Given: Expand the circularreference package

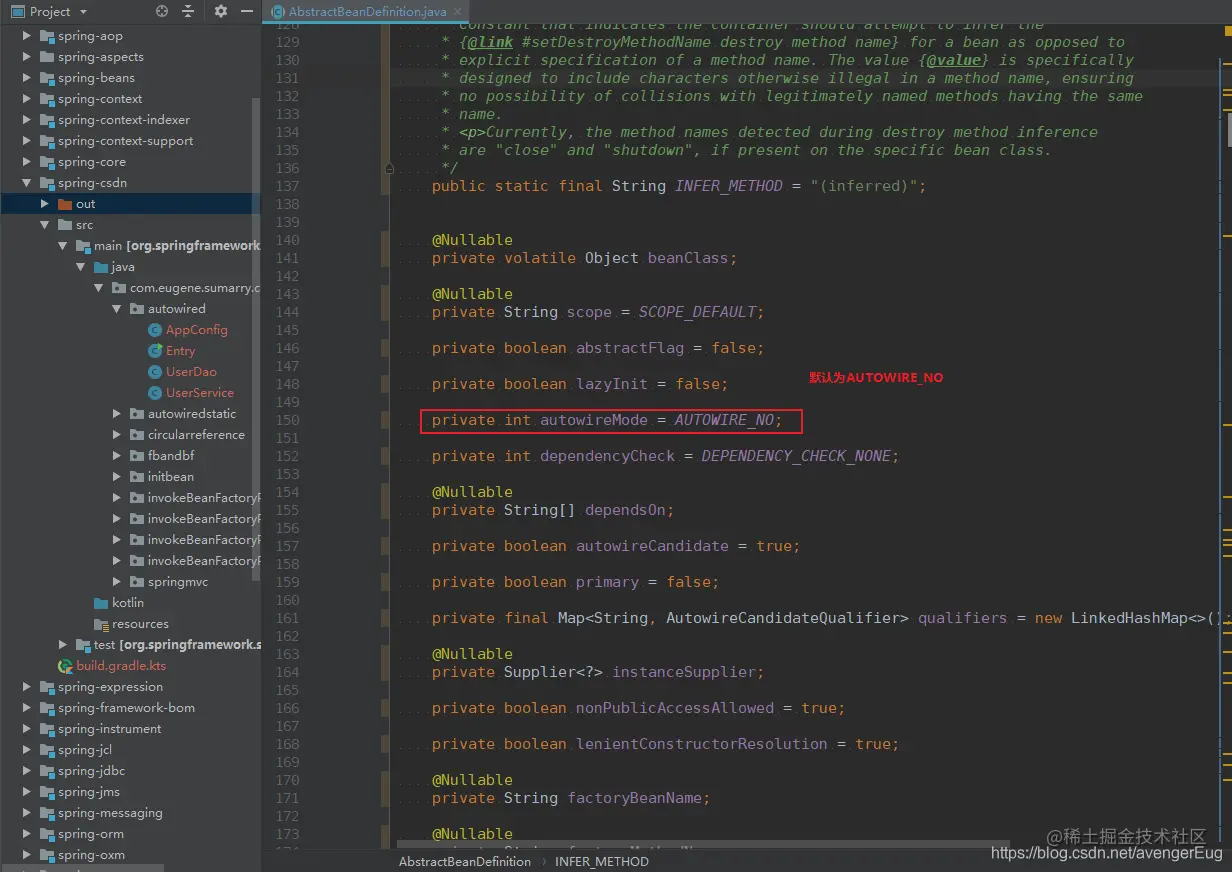Looking at the screenshot, I should tap(117, 435).
